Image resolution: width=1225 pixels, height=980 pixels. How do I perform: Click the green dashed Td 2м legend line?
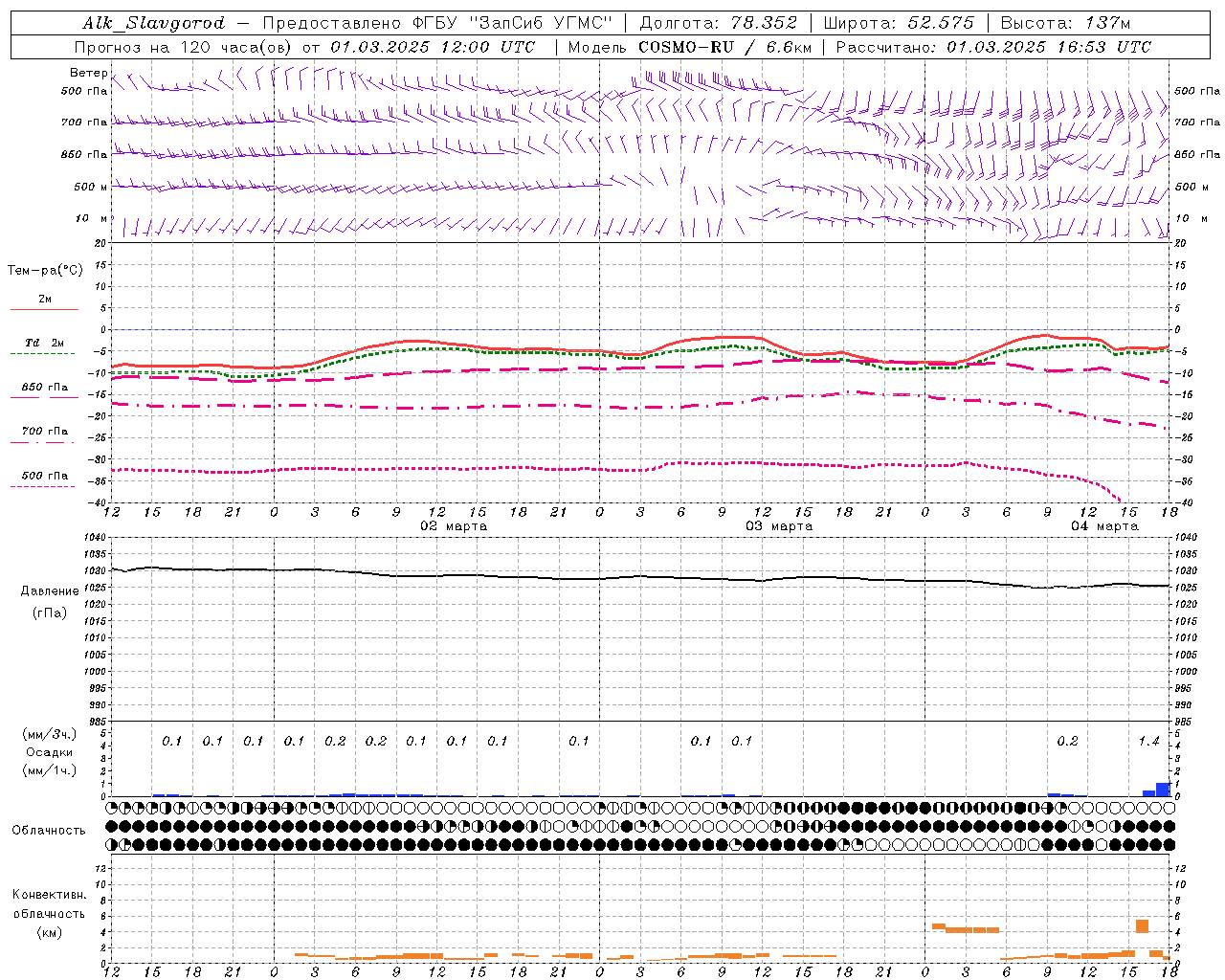point(42,353)
